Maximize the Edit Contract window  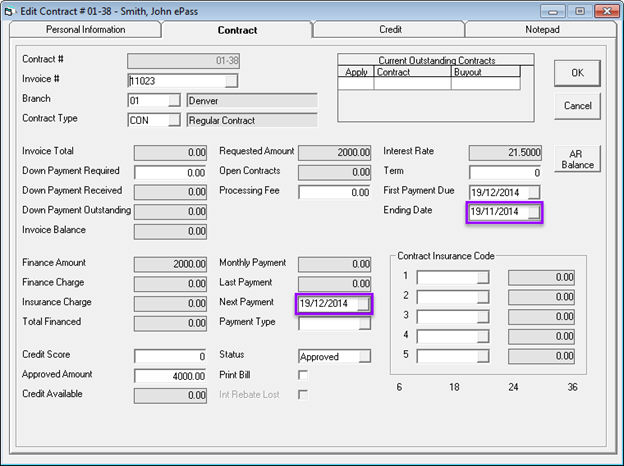pos(579,12)
